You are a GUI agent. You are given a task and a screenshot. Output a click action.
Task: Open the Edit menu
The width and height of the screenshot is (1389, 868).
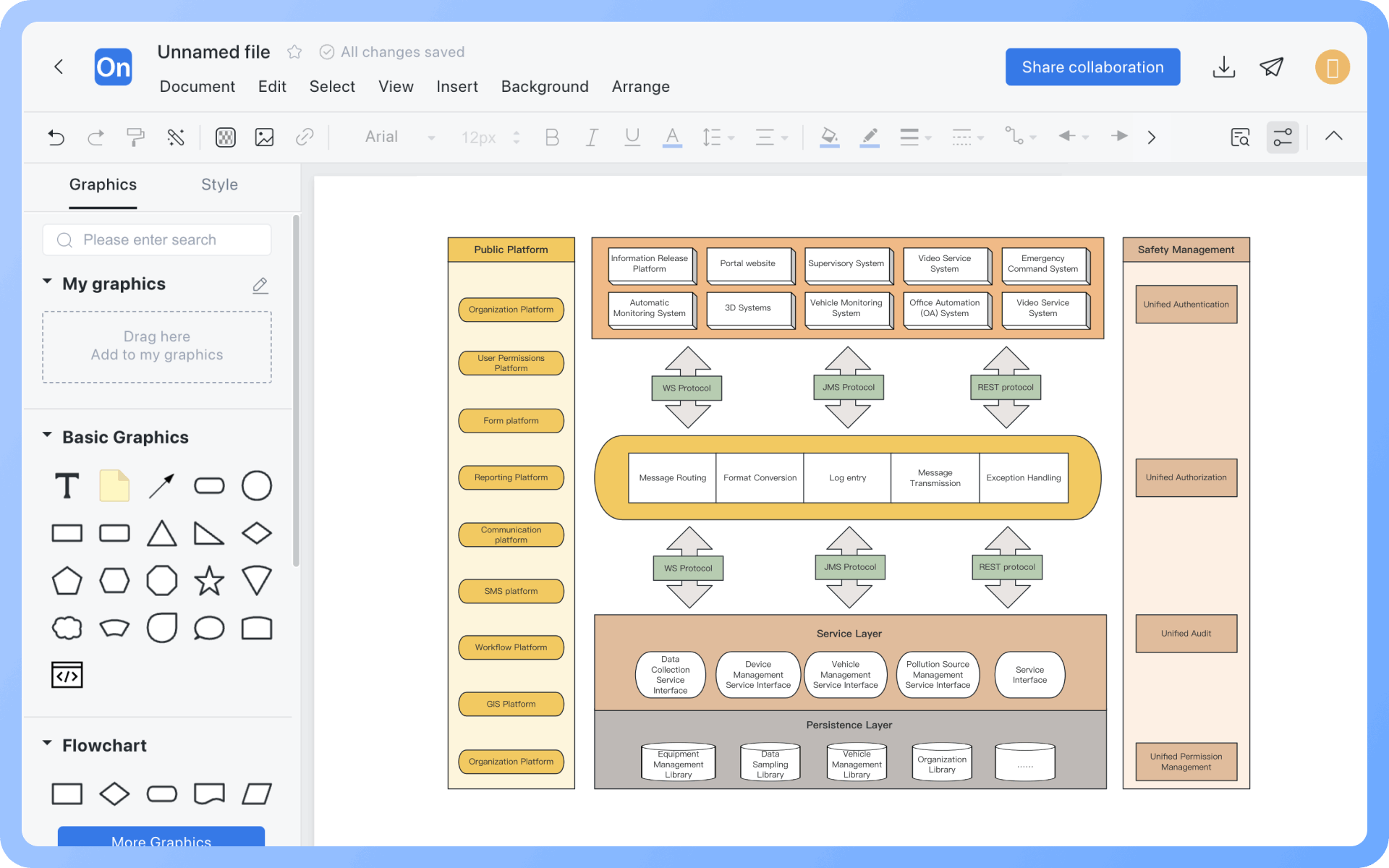point(272,86)
